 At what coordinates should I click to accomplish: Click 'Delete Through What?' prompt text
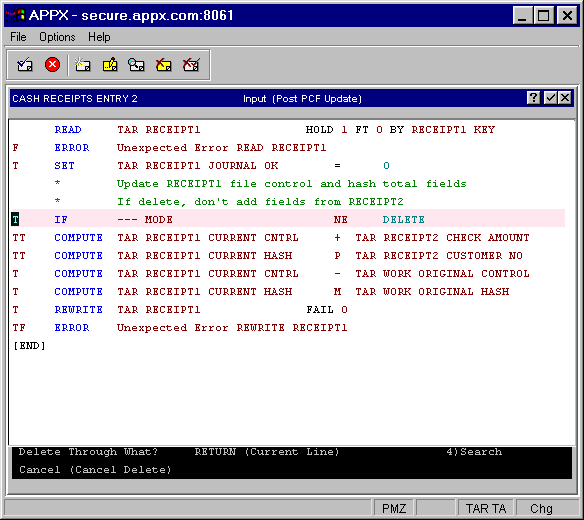[88, 452]
